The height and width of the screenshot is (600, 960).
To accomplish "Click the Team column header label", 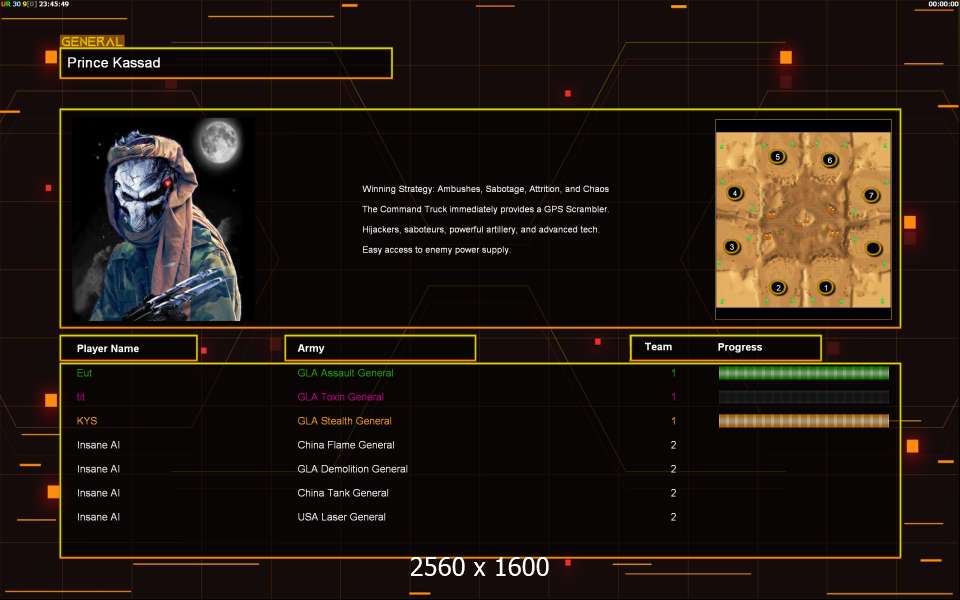I will point(658,347).
